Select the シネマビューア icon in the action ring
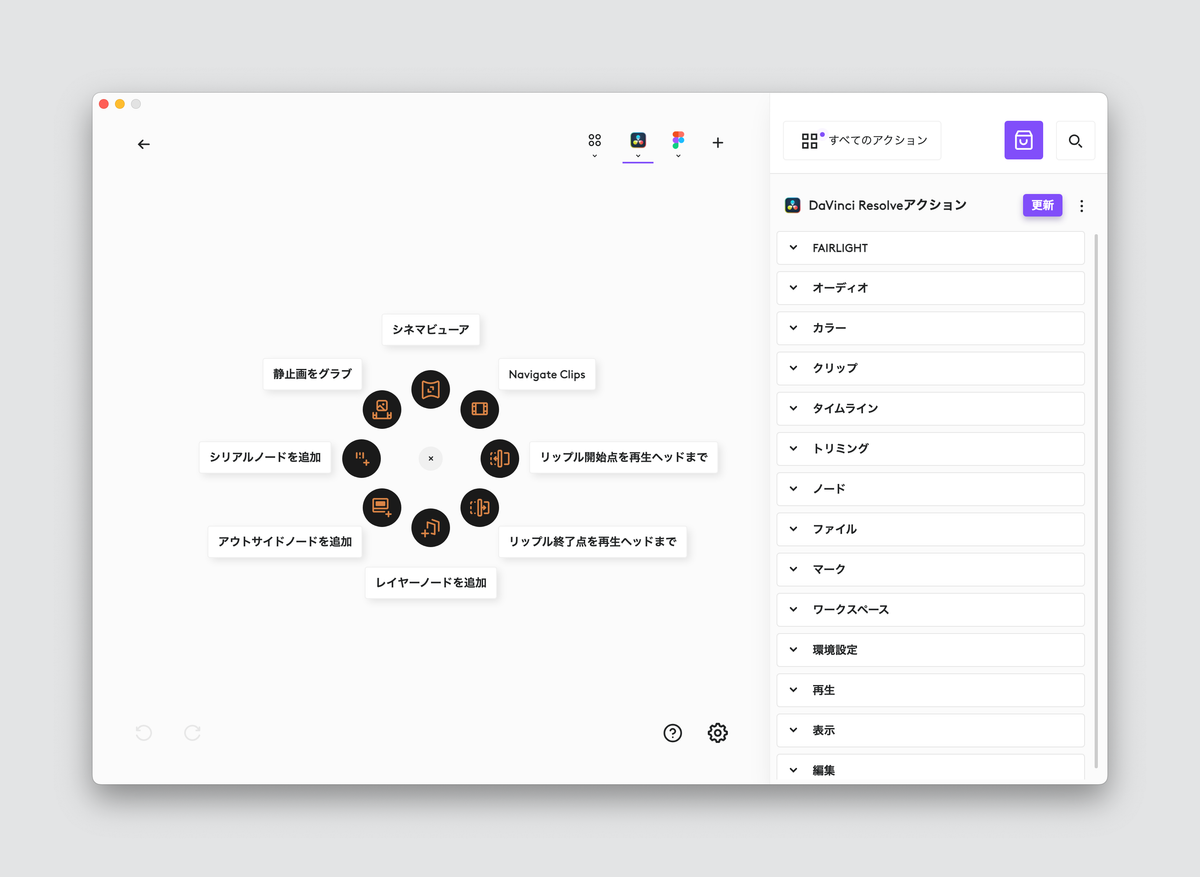1200x877 pixels. pyautogui.click(x=431, y=389)
